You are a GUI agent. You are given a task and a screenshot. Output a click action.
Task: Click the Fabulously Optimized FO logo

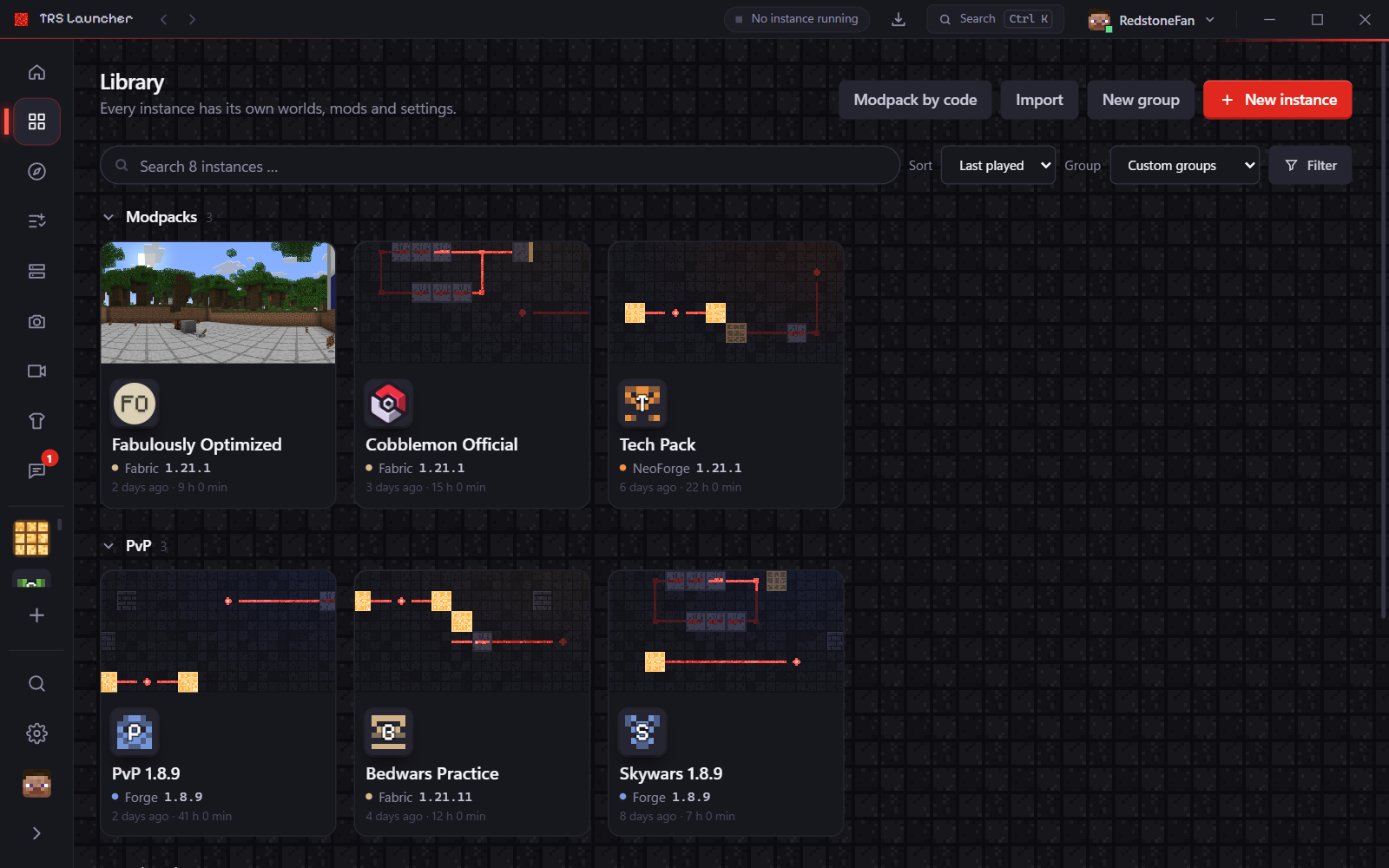tap(135, 404)
